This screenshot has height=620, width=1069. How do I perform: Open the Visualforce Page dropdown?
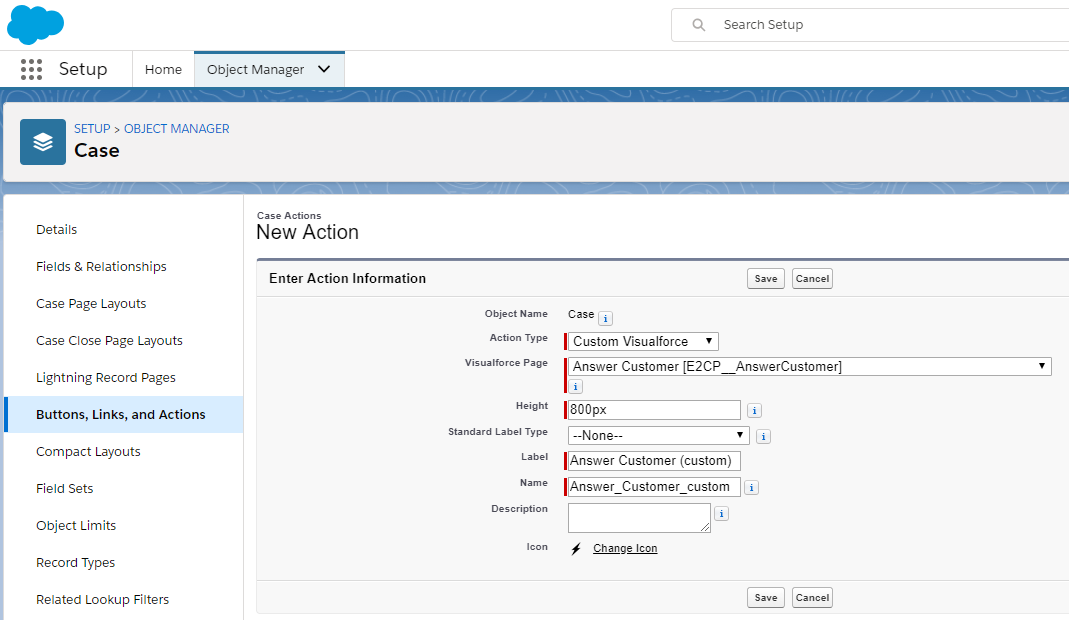[809, 366]
